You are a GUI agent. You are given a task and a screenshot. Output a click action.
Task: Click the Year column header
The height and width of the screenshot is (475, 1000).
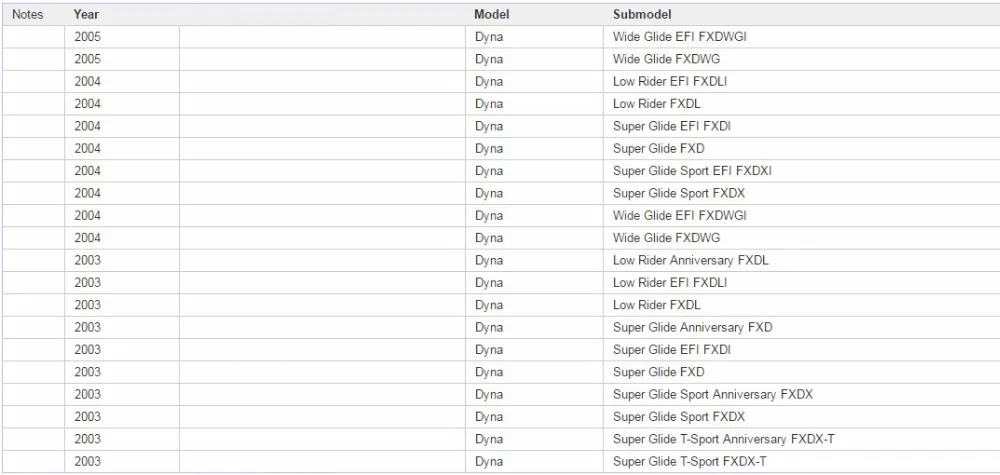tap(86, 14)
